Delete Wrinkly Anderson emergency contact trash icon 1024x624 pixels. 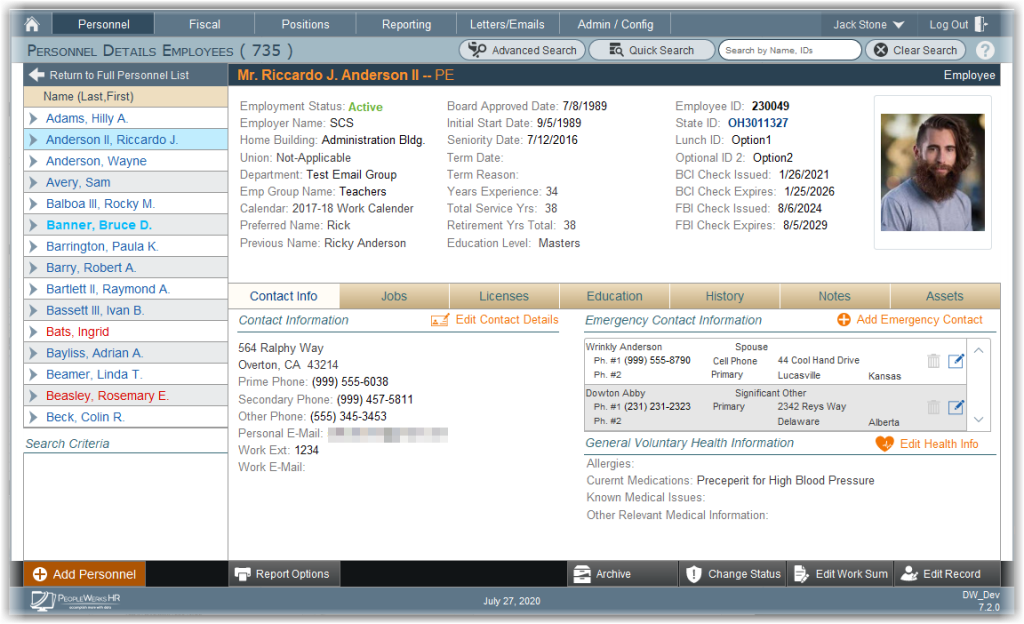click(933, 361)
